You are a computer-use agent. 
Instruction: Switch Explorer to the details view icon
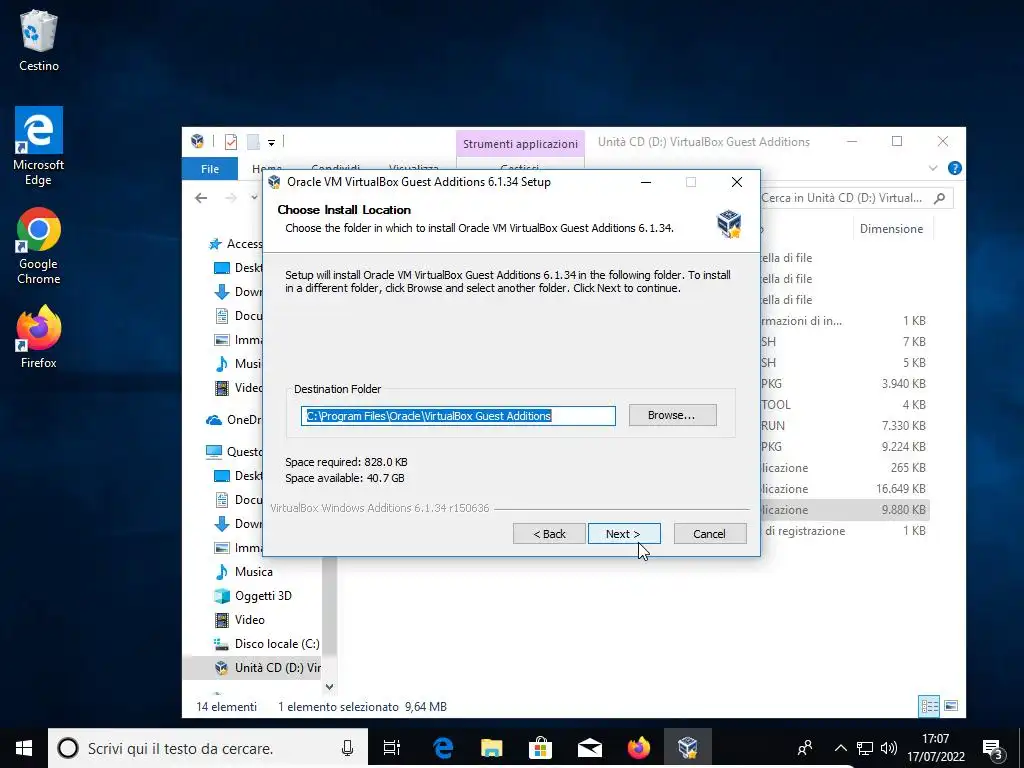coord(929,706)
